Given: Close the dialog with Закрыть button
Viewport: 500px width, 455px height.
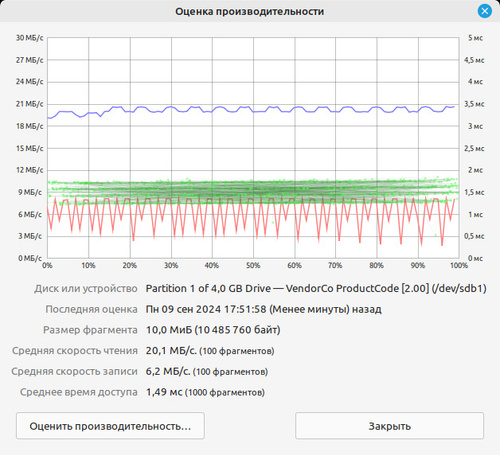Looking at the screenshot, I should pos(389,426).
